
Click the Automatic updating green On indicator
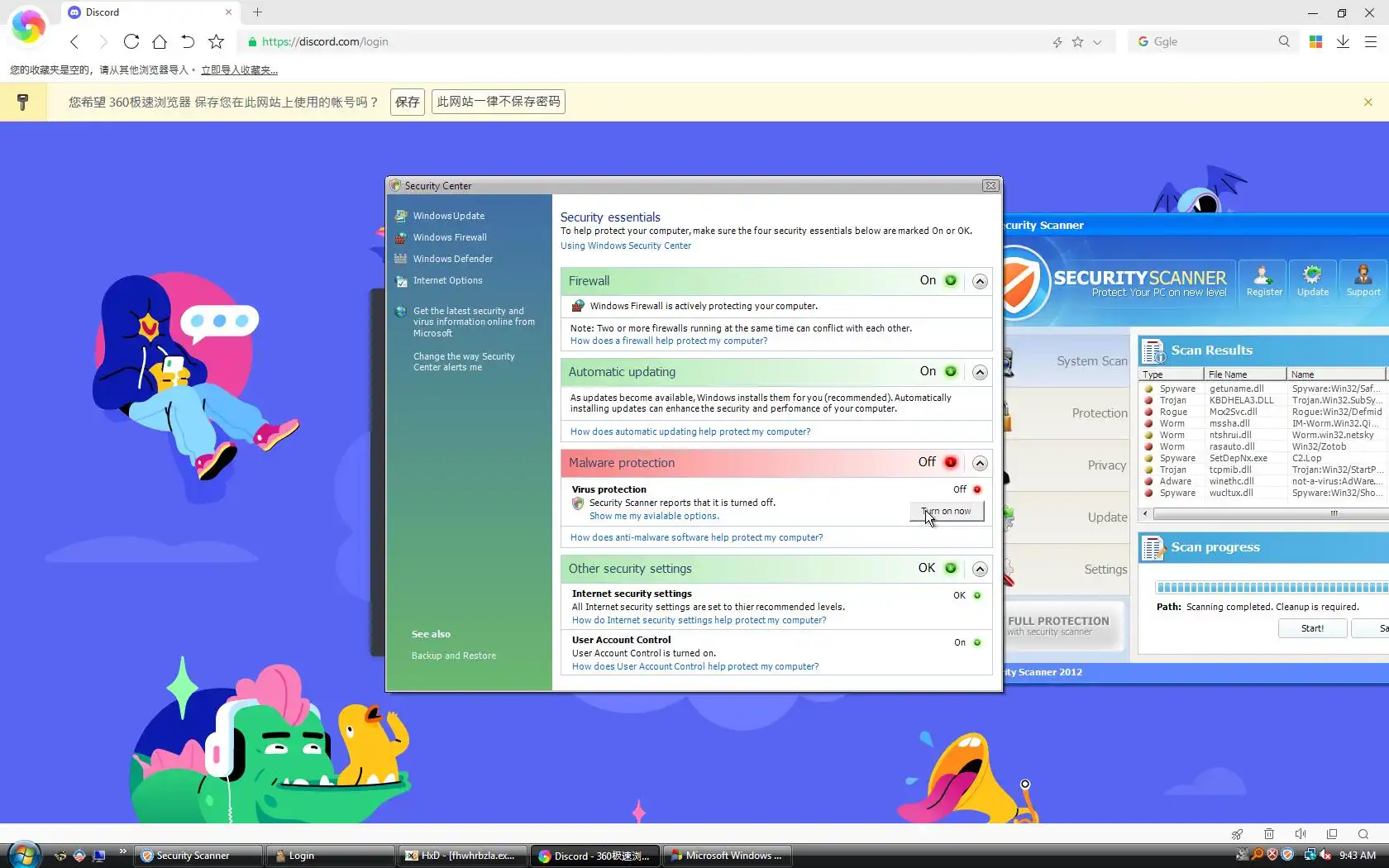click(951, 372)
